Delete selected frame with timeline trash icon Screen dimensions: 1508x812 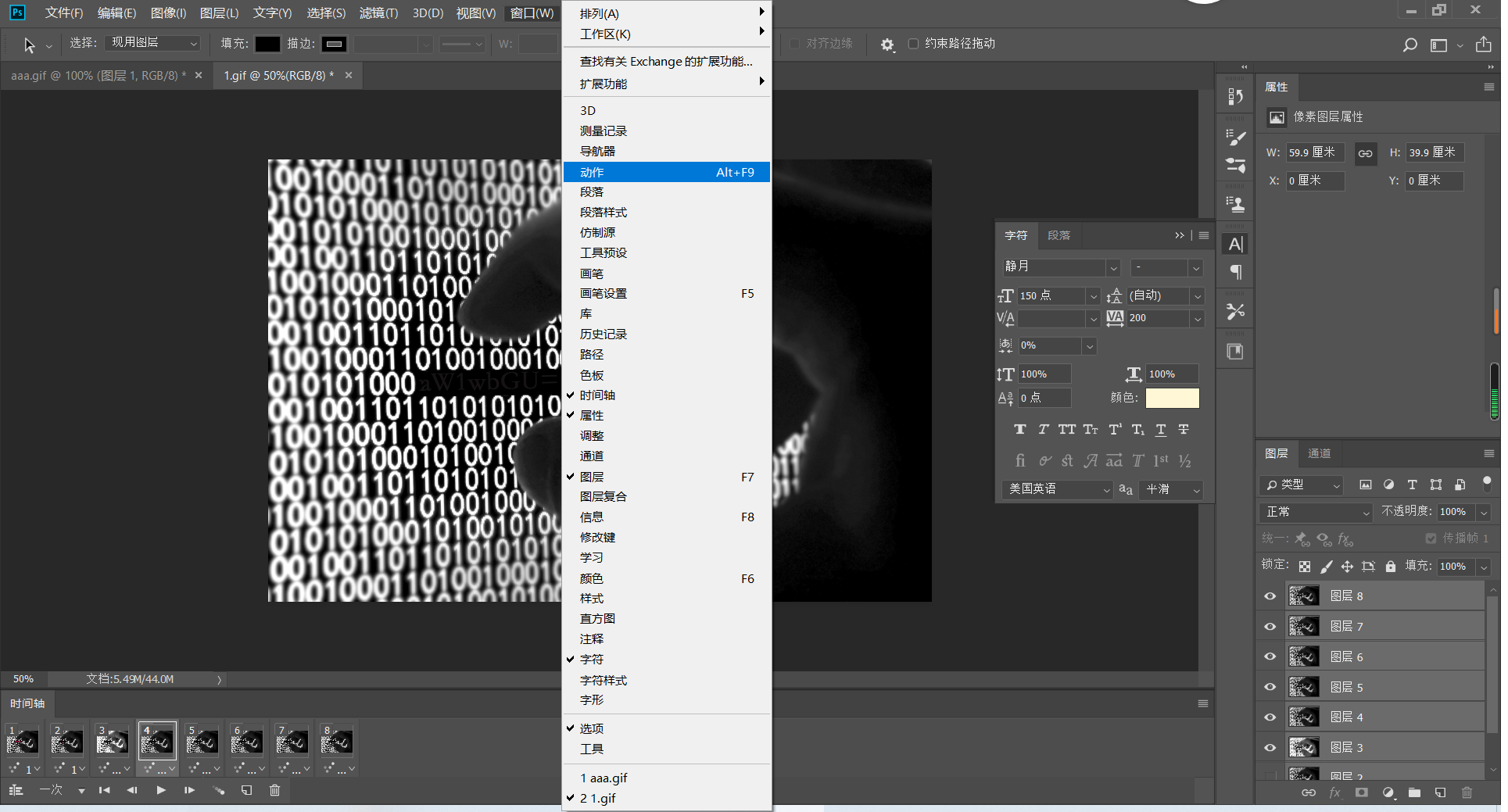(x=274, y=790)
